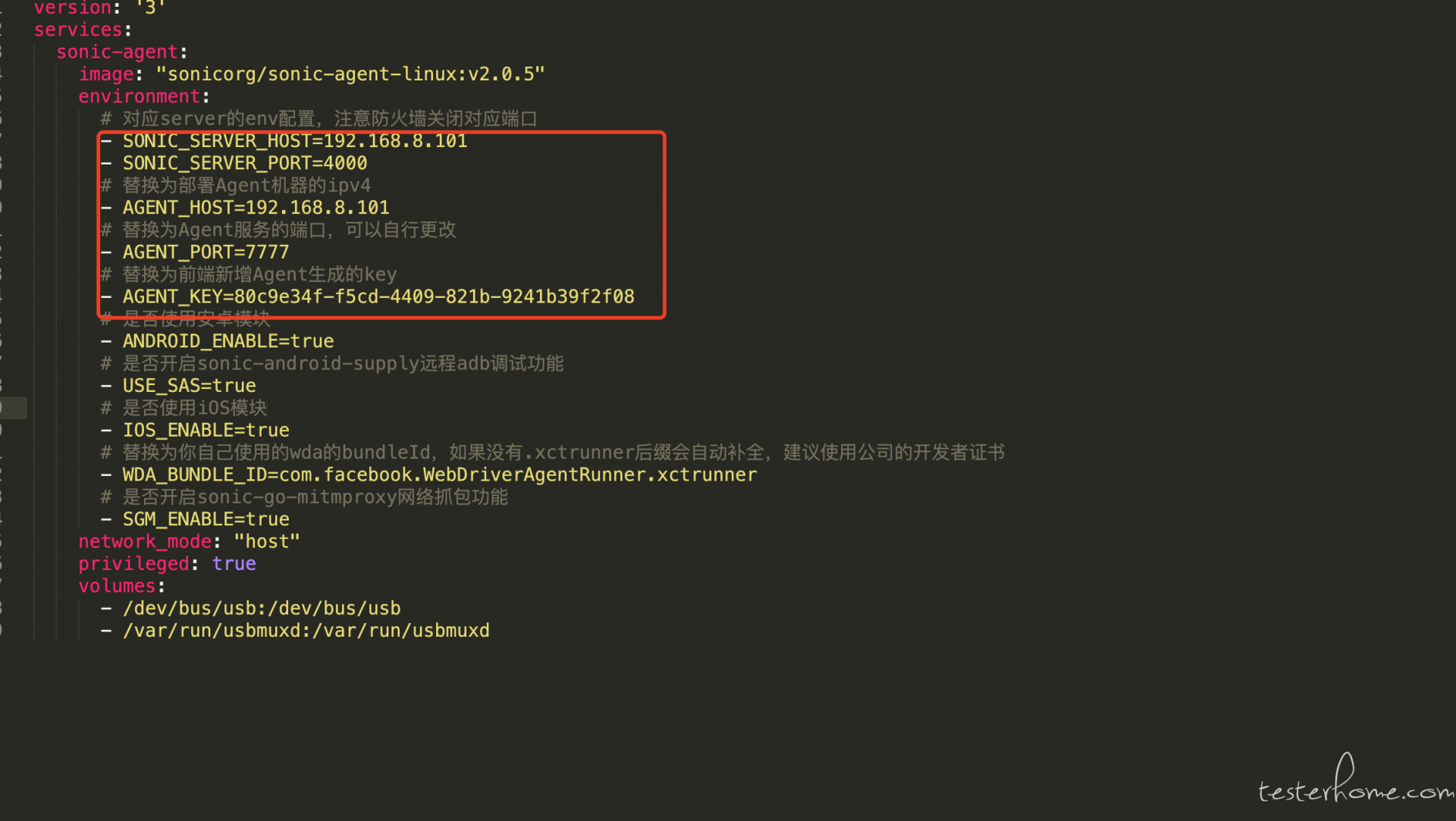The width and height of the screenshot is (1456, 821).
Task: Click the AGENT_KEY uuid value
Action: (x=435, y=296)
